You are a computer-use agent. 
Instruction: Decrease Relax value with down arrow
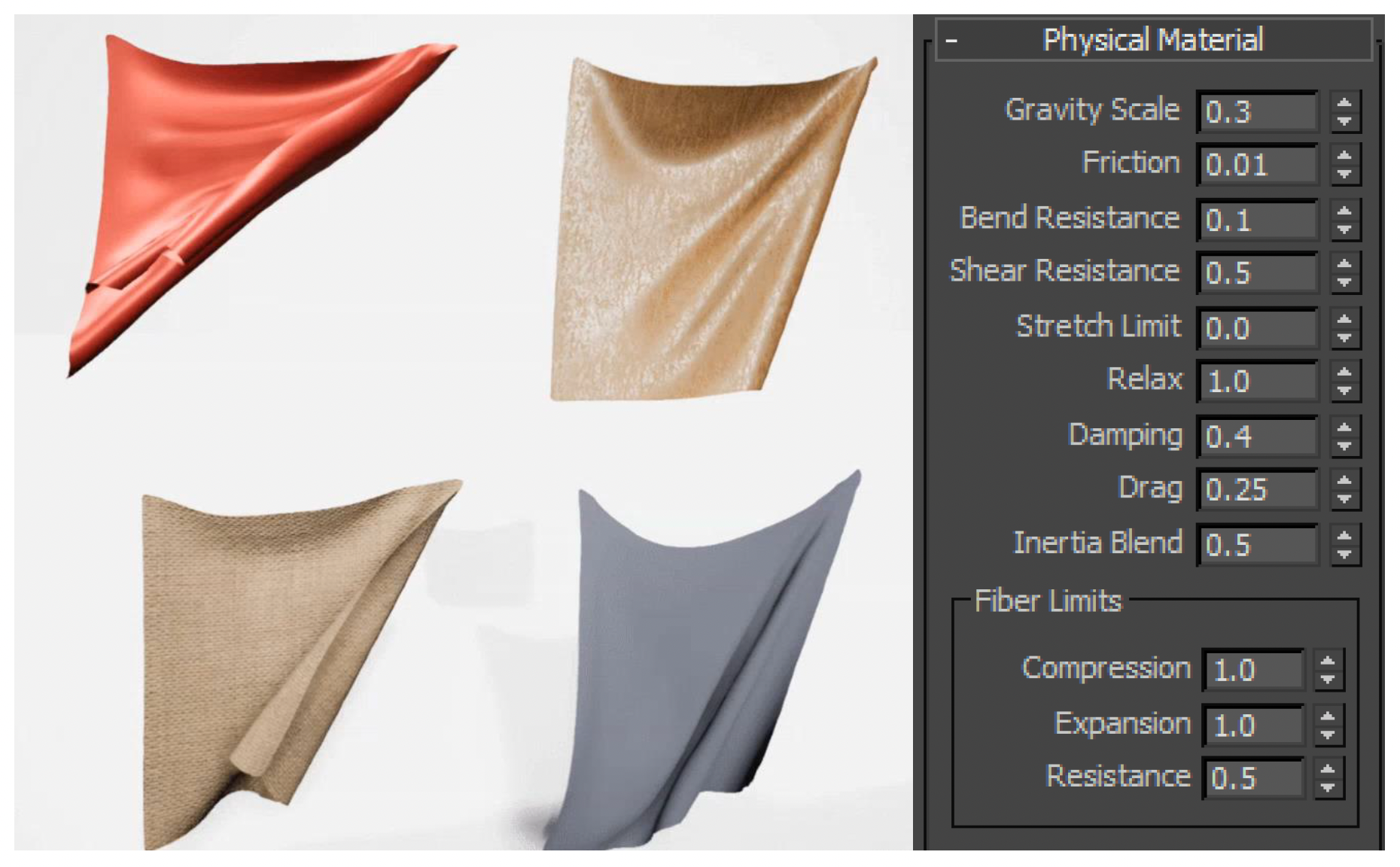click(x=1344, y=390)
